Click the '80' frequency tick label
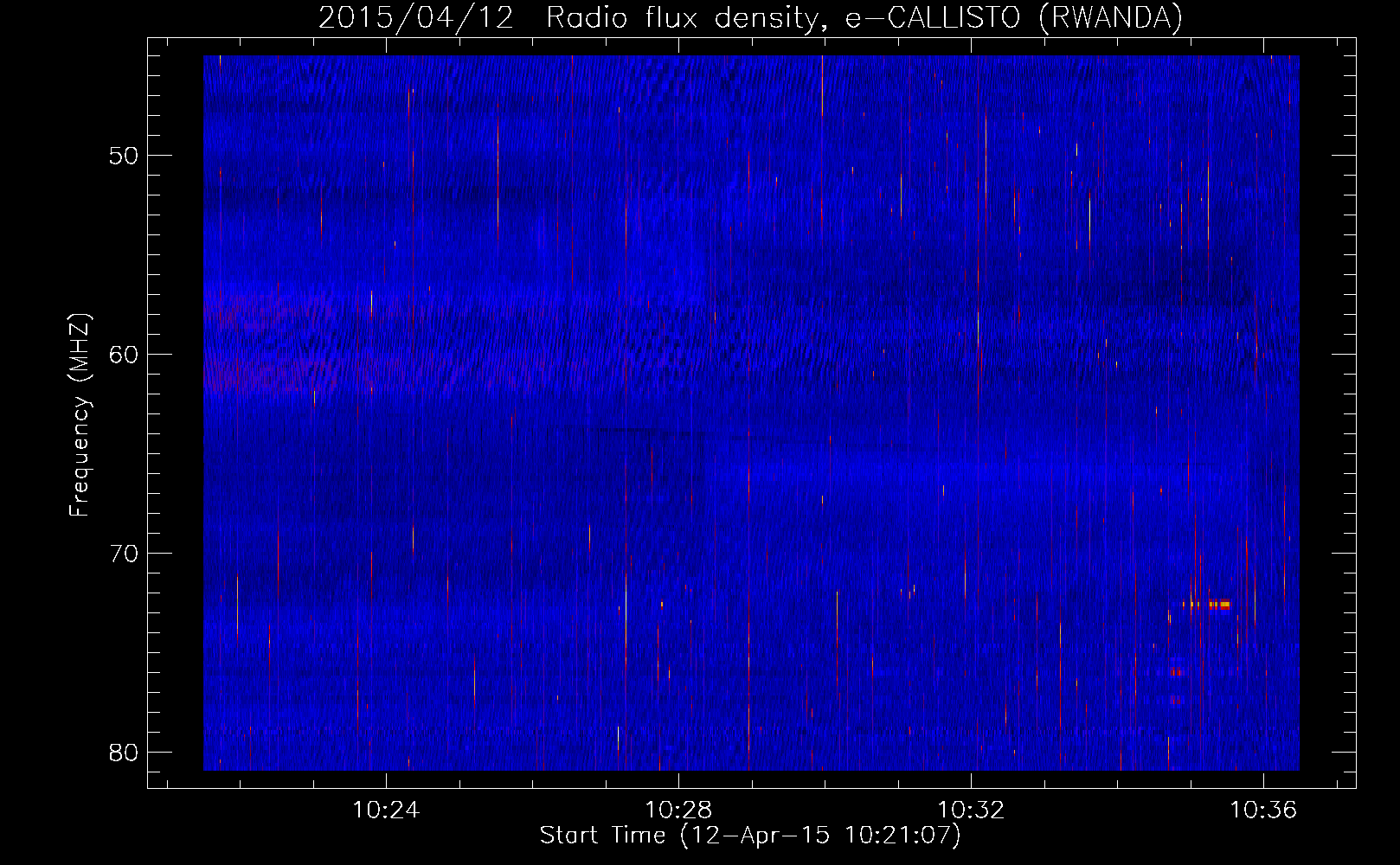 (x=124, y=753)
